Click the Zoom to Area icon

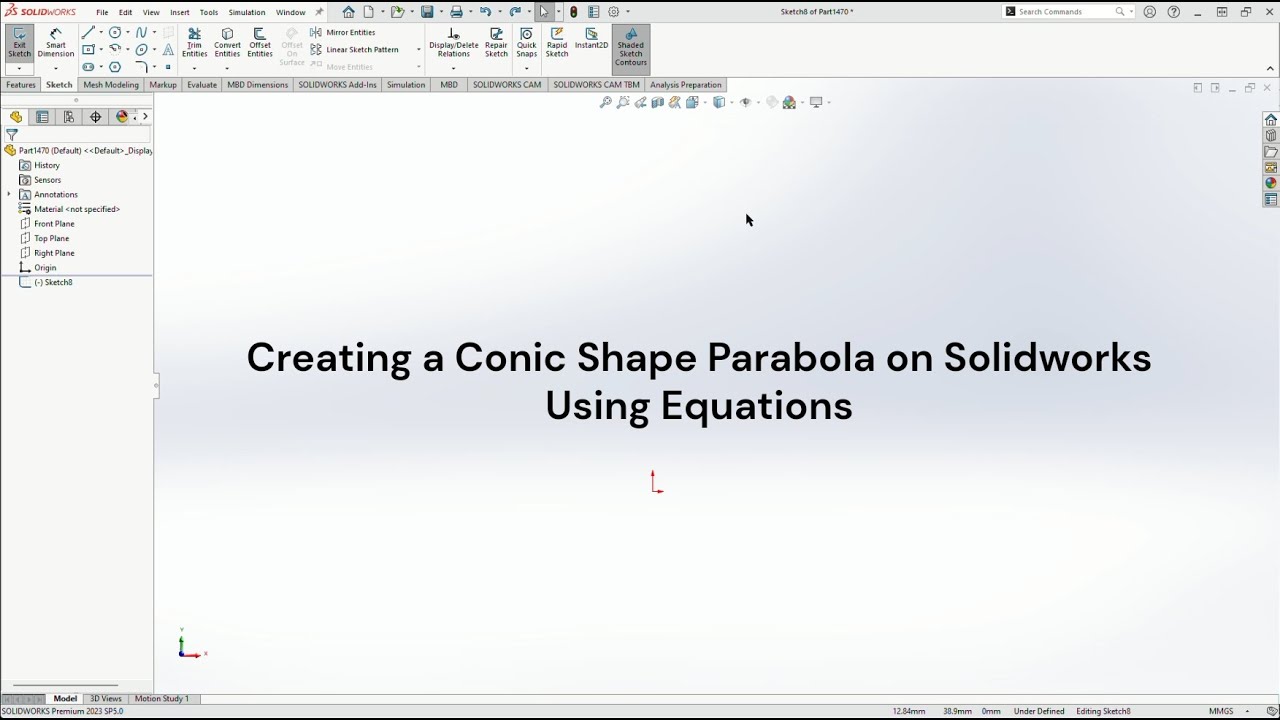pyautogui.click(x=622, y=102)
